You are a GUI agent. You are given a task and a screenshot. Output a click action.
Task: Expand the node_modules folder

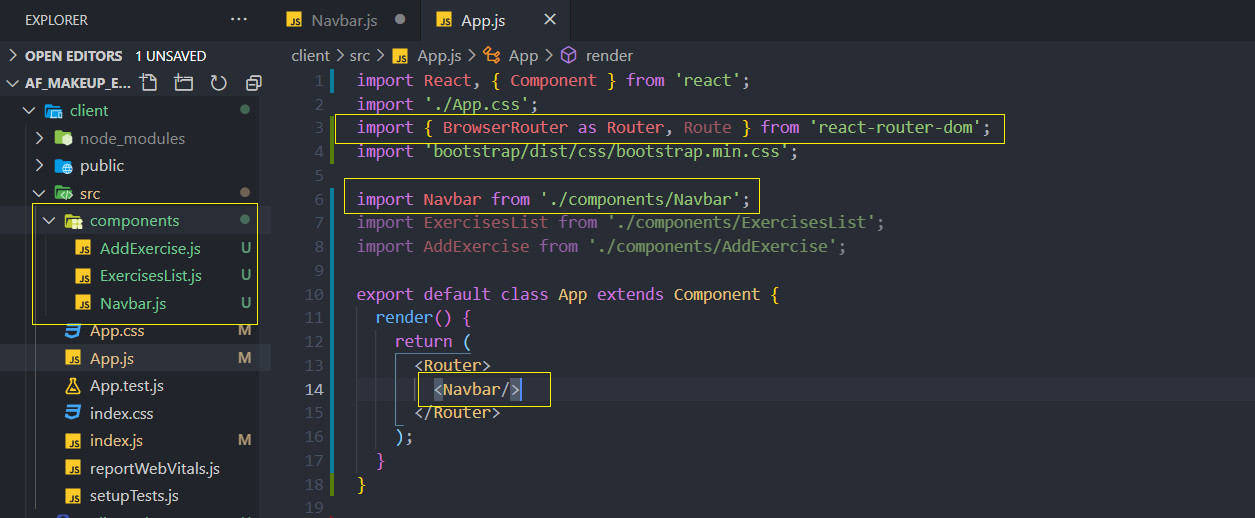click(40, 138)
